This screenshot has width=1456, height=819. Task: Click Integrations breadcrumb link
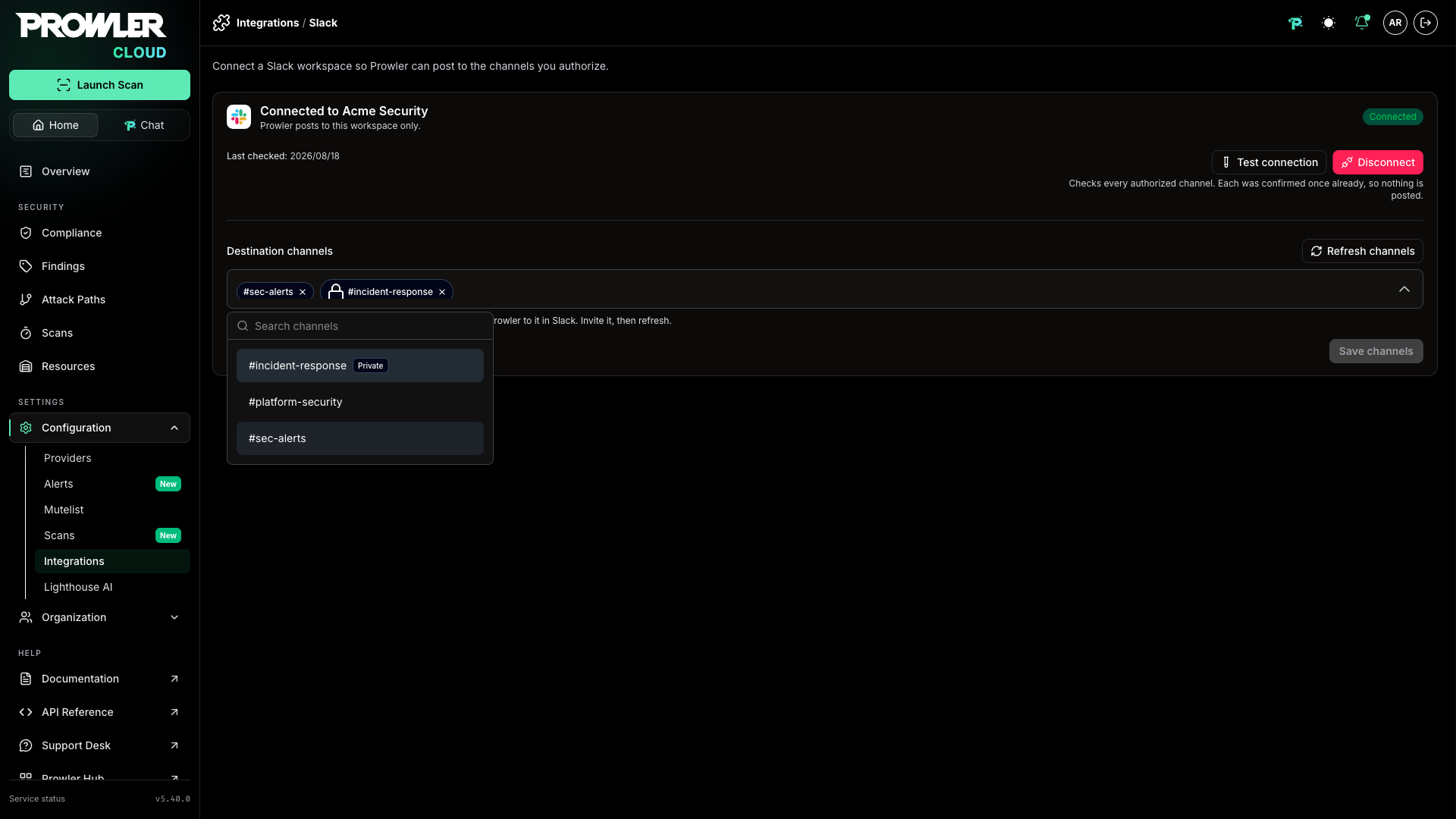pyautogui.click(x=268, y=23)
